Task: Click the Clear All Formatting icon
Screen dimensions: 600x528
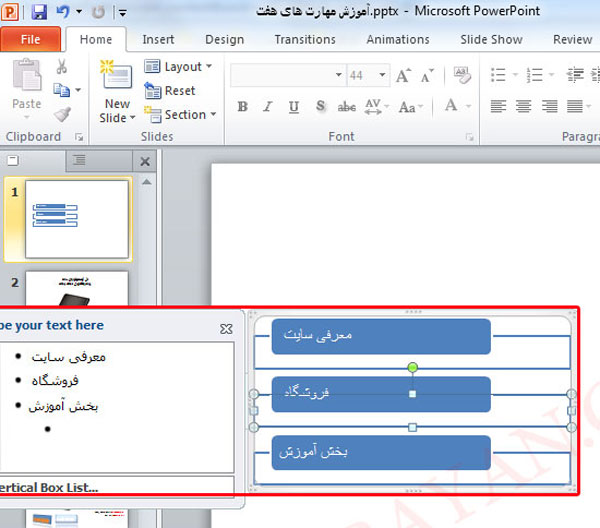Action: pyautogui.click(x=462, y=76)
